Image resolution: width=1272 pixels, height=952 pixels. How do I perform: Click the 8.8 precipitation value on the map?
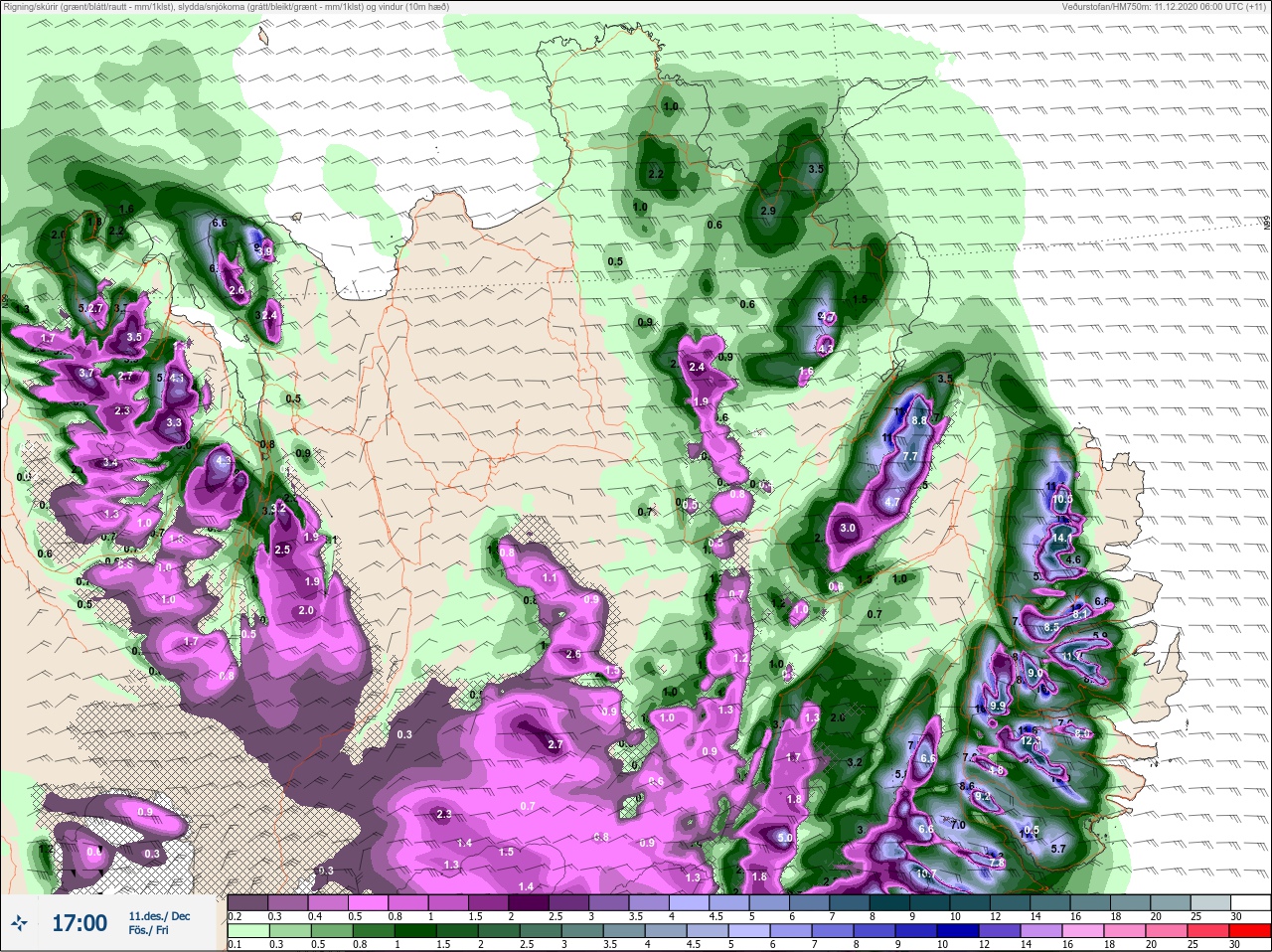pyautogui.click(x=919, y=421)
